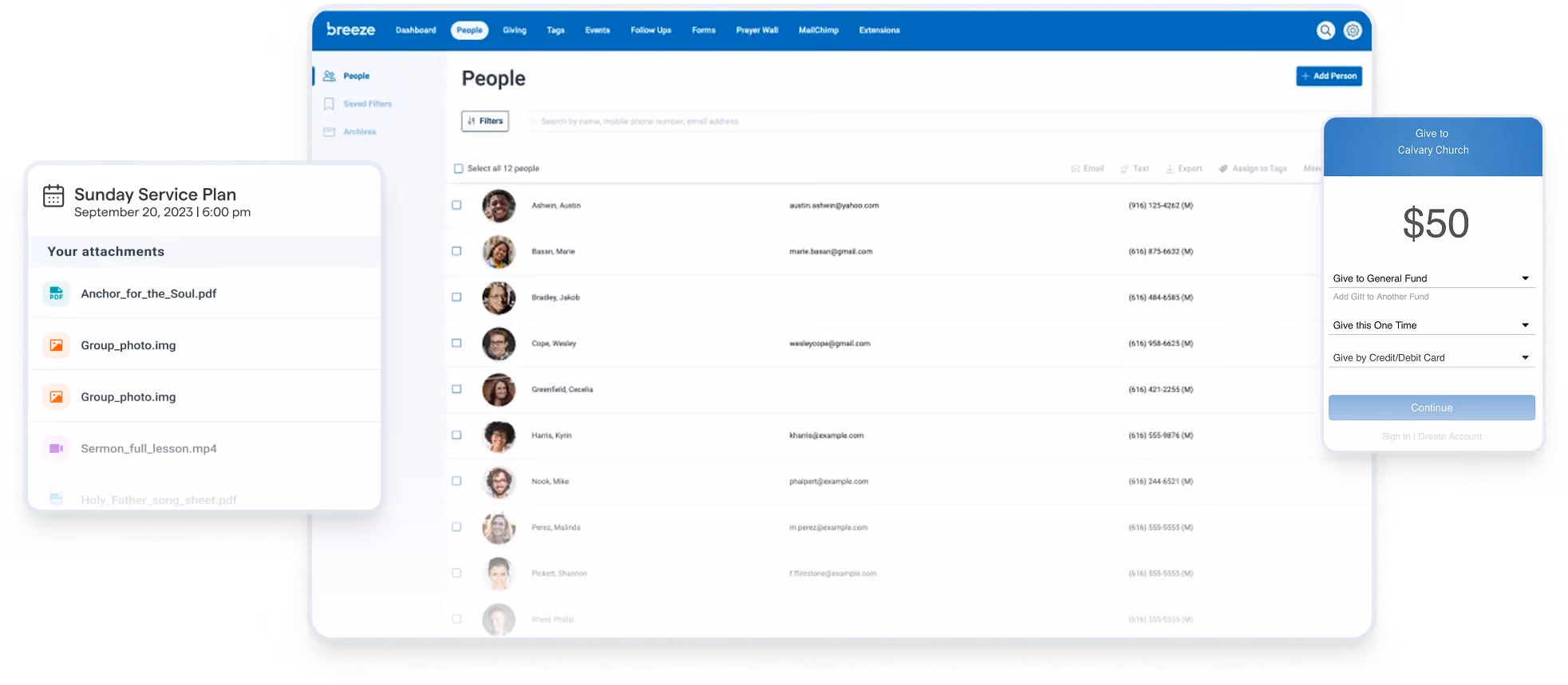Open the Follow Ups menu item
The image size is (1568, 685).
[x=651, y=30]
